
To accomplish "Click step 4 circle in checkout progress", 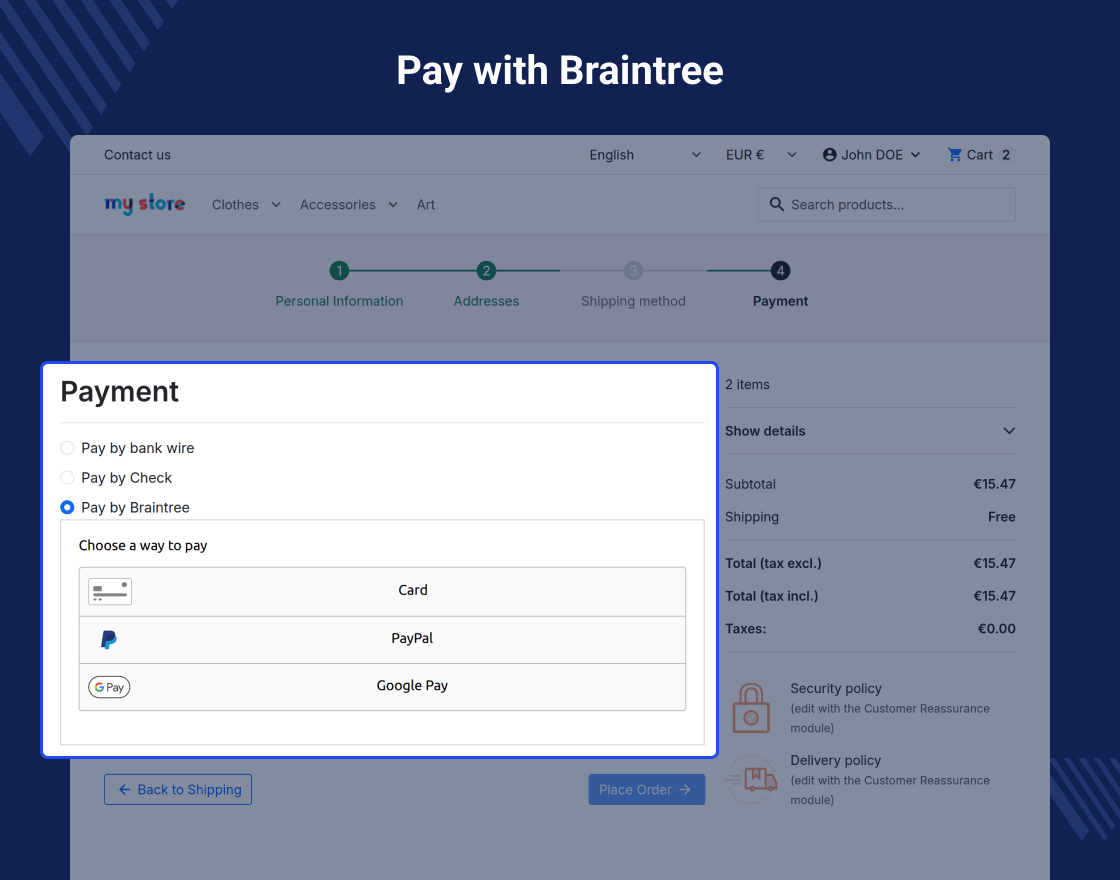I will click(780, 271).
